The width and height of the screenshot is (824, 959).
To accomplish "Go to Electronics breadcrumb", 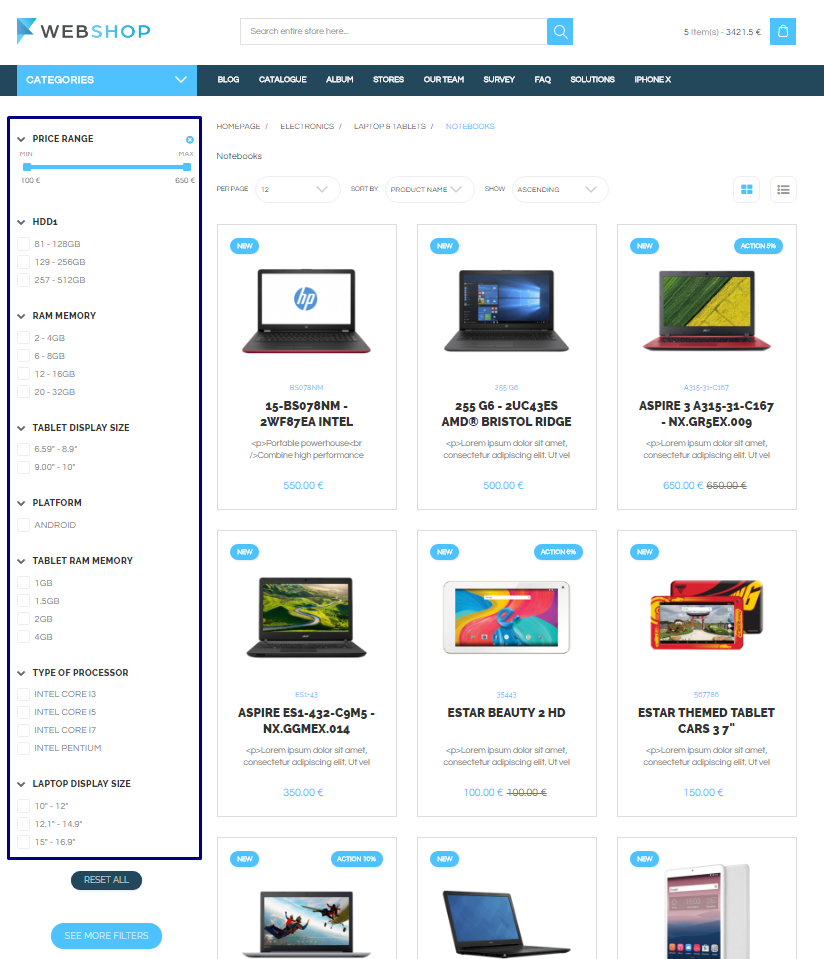I will pos(307,126).
